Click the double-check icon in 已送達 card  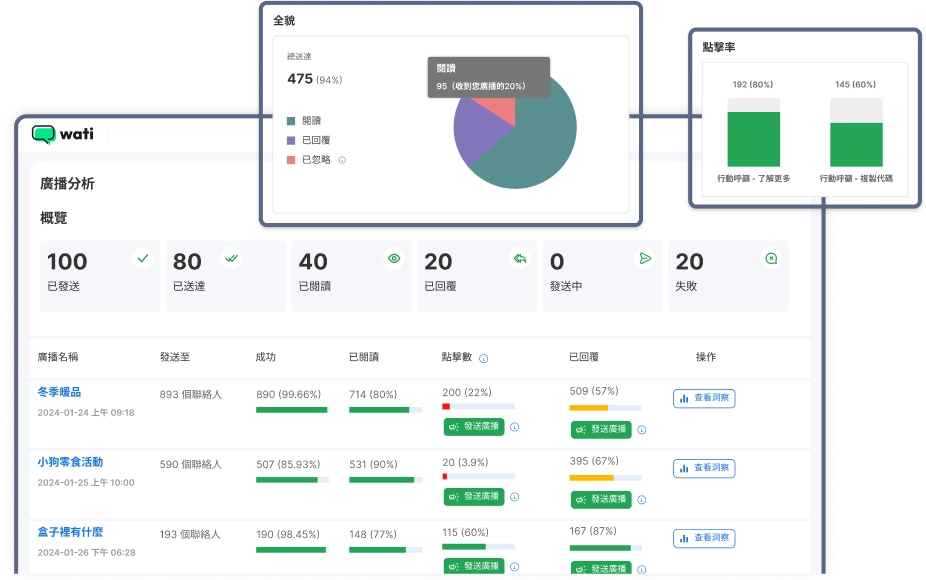232,258
